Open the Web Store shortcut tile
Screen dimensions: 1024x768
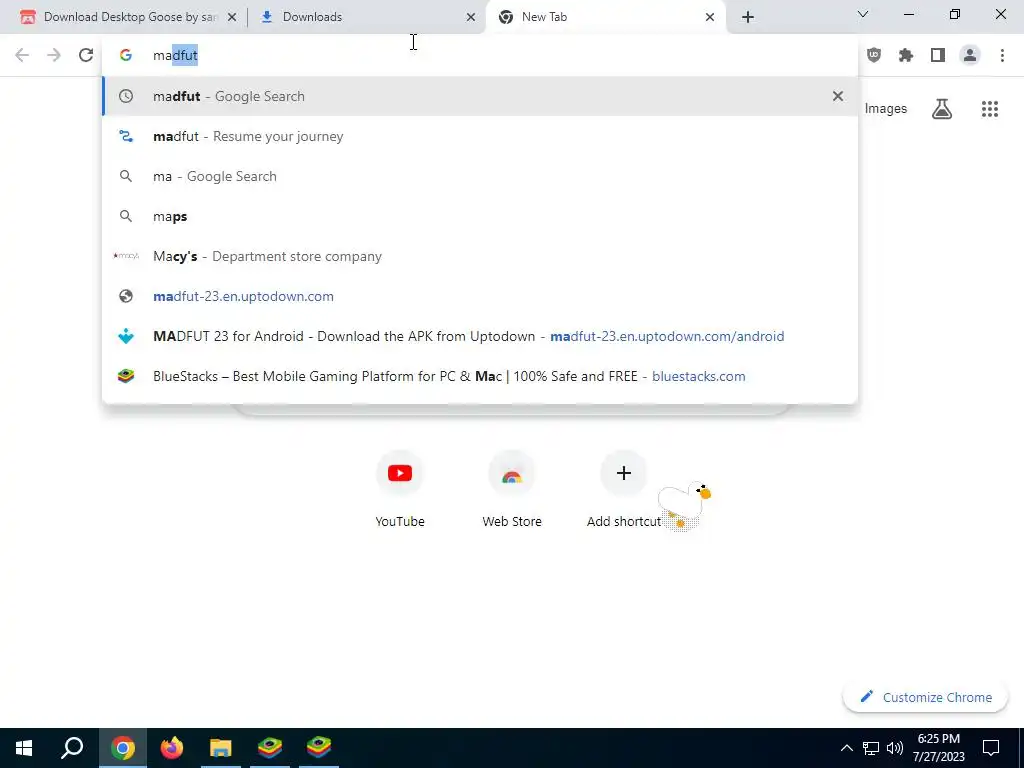(512, 488)
